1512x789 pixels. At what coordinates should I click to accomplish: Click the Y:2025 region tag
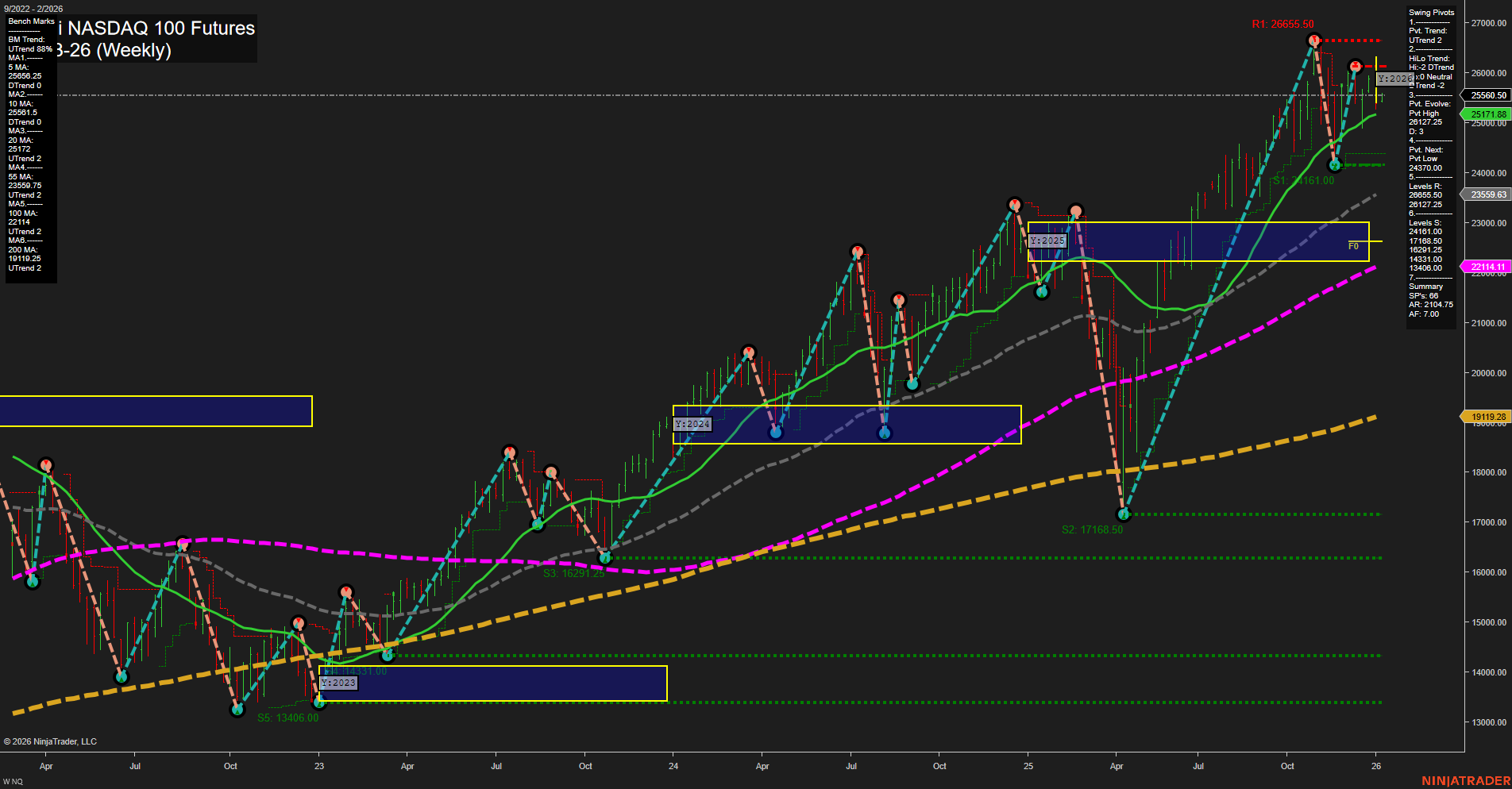click(x=1047, y=239)
